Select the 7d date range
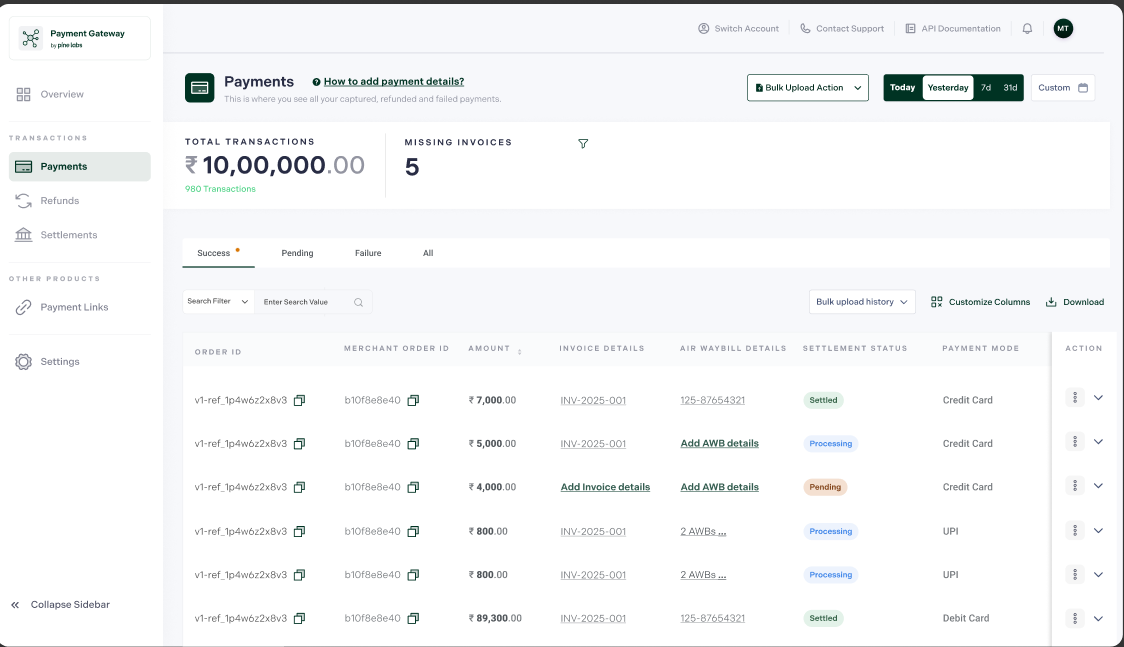Viewport: 1124px width, 647px height. [x=986, y=87]
